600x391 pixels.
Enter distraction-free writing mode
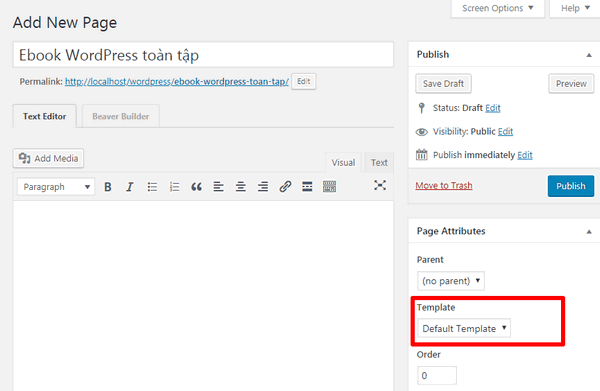380,186
